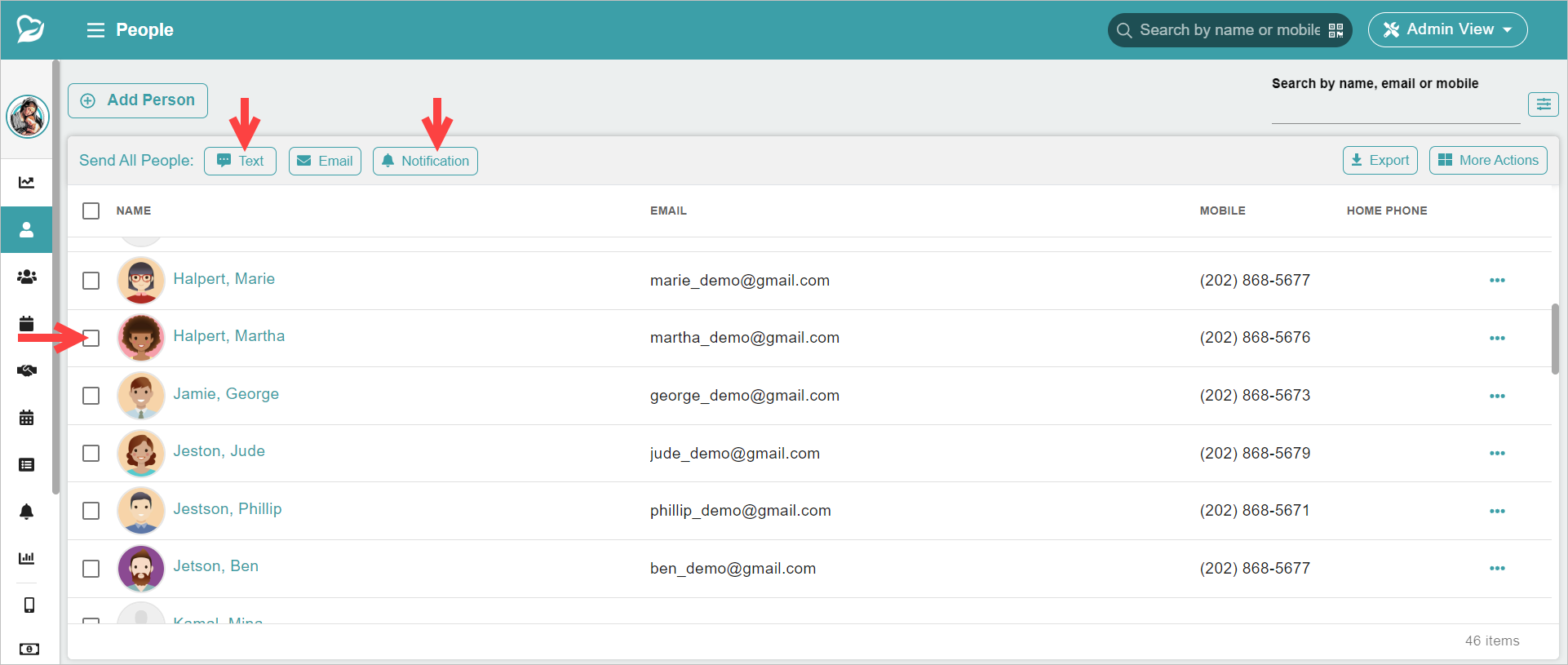Open the More Actions menu
Viewport: 1568px width, 665px height.
click(1488, 160)
